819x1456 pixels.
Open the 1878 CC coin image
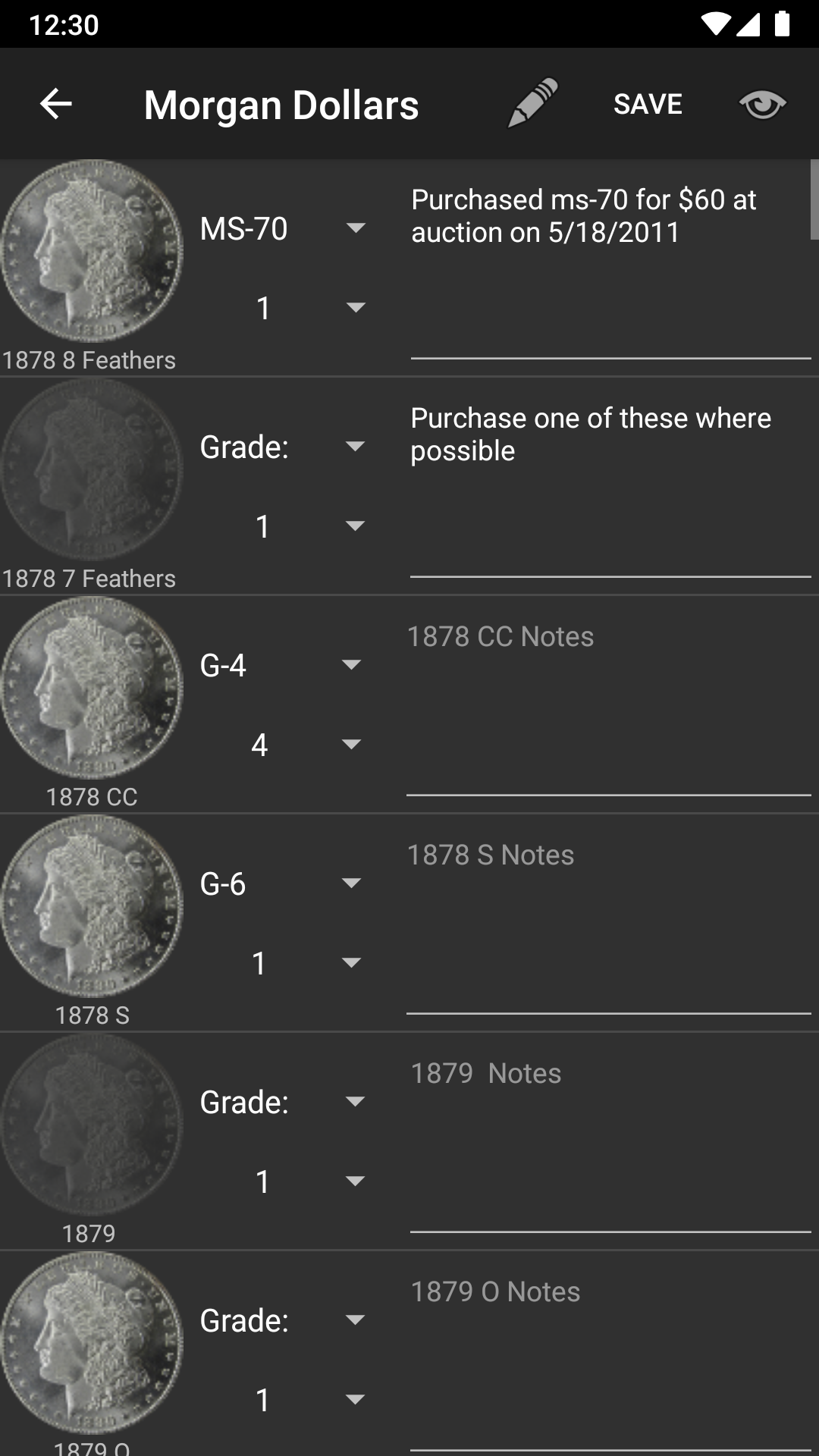coord(91,690)
